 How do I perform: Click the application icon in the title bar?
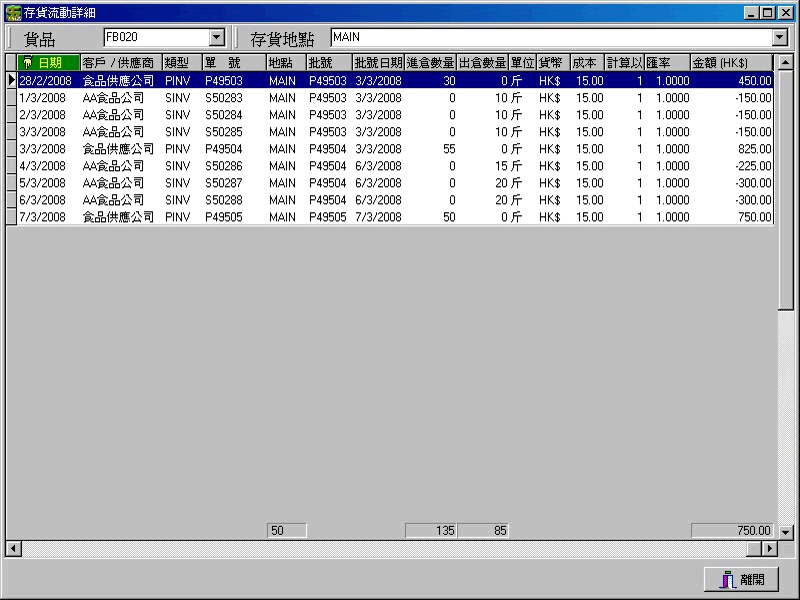click(12, 12)
